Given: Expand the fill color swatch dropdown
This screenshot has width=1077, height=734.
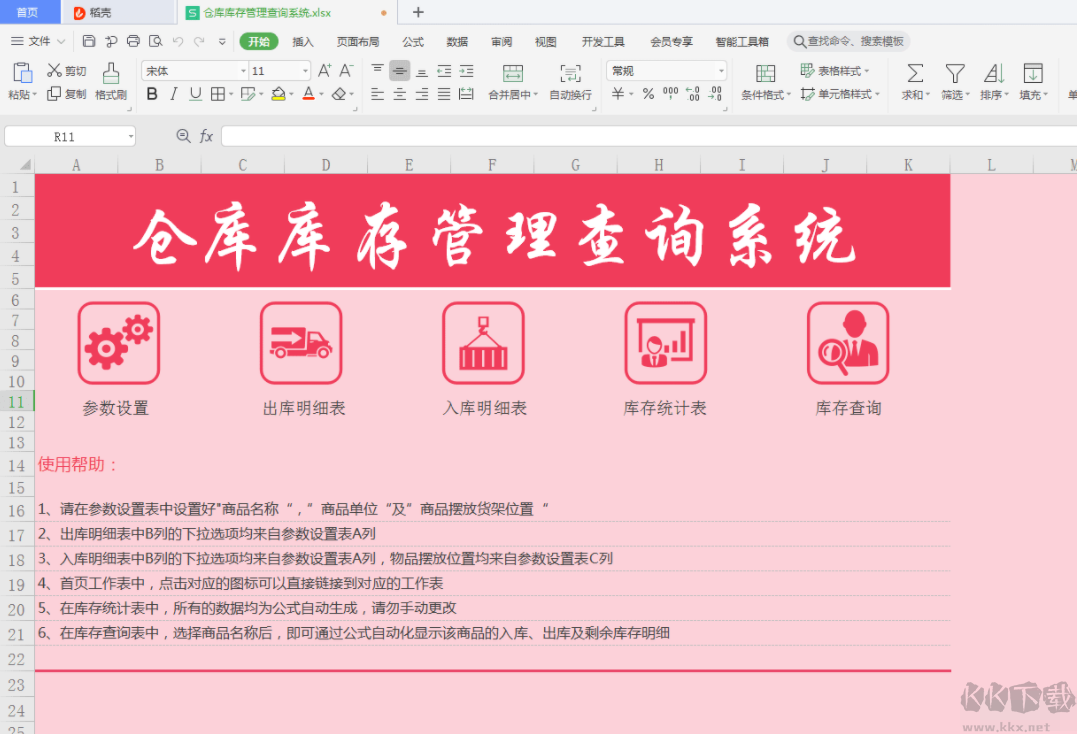Looking at the screenshot, I should pos(290,93).
